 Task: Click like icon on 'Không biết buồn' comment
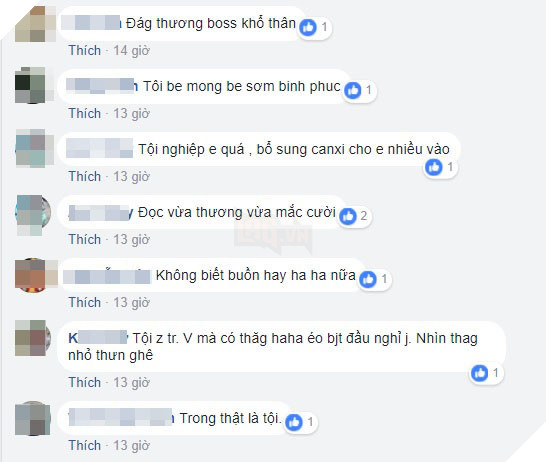pos(368,279)
